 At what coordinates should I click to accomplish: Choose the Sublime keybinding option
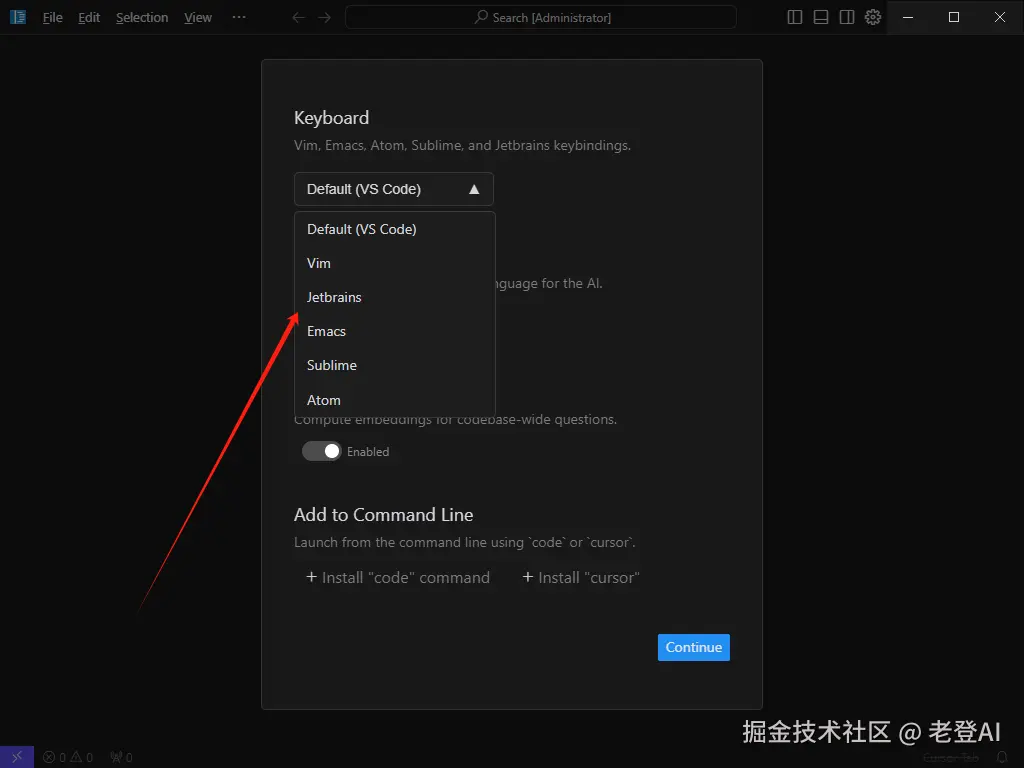tap(394, 365)
